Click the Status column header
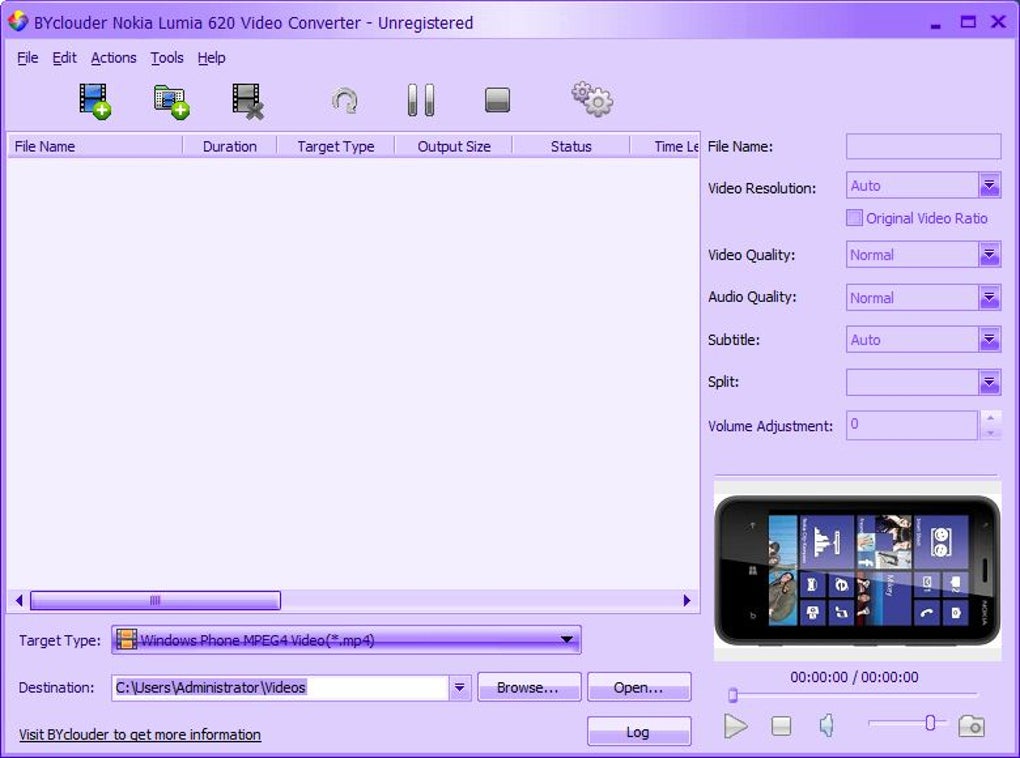This screenshot has height=758, width=1020. 571,146
